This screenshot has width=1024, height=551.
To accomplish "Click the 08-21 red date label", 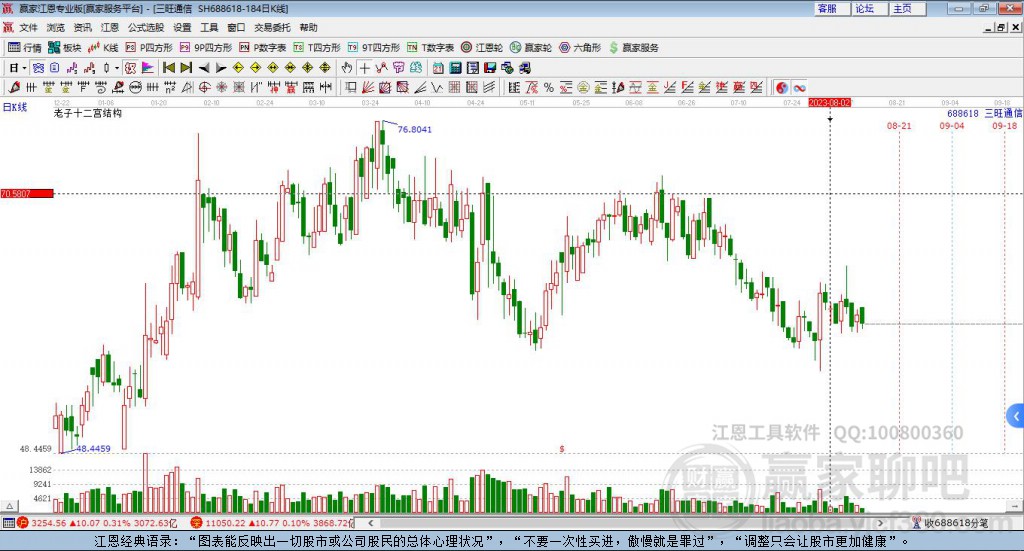I will (x=899, y=125).
